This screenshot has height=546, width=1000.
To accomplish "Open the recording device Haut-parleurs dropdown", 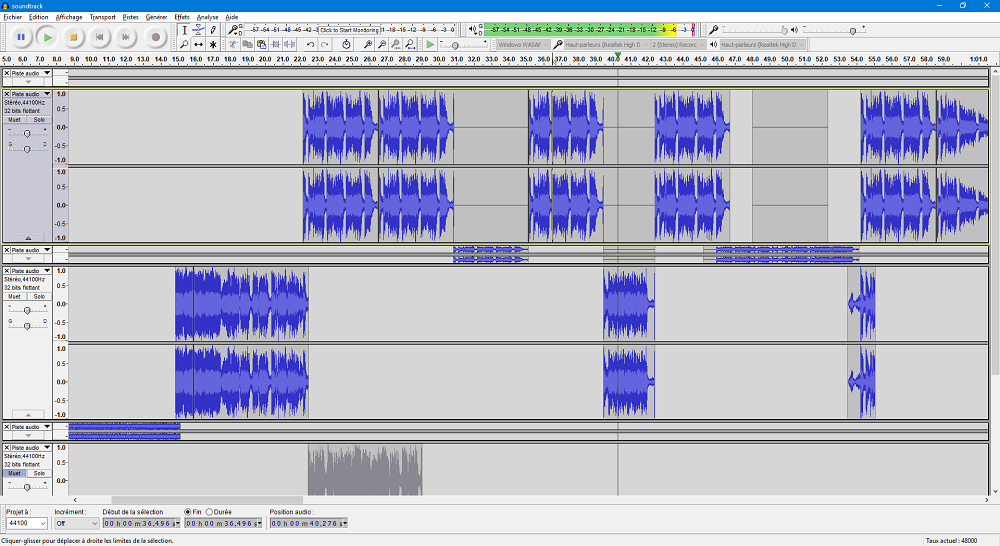I will 607,45.
